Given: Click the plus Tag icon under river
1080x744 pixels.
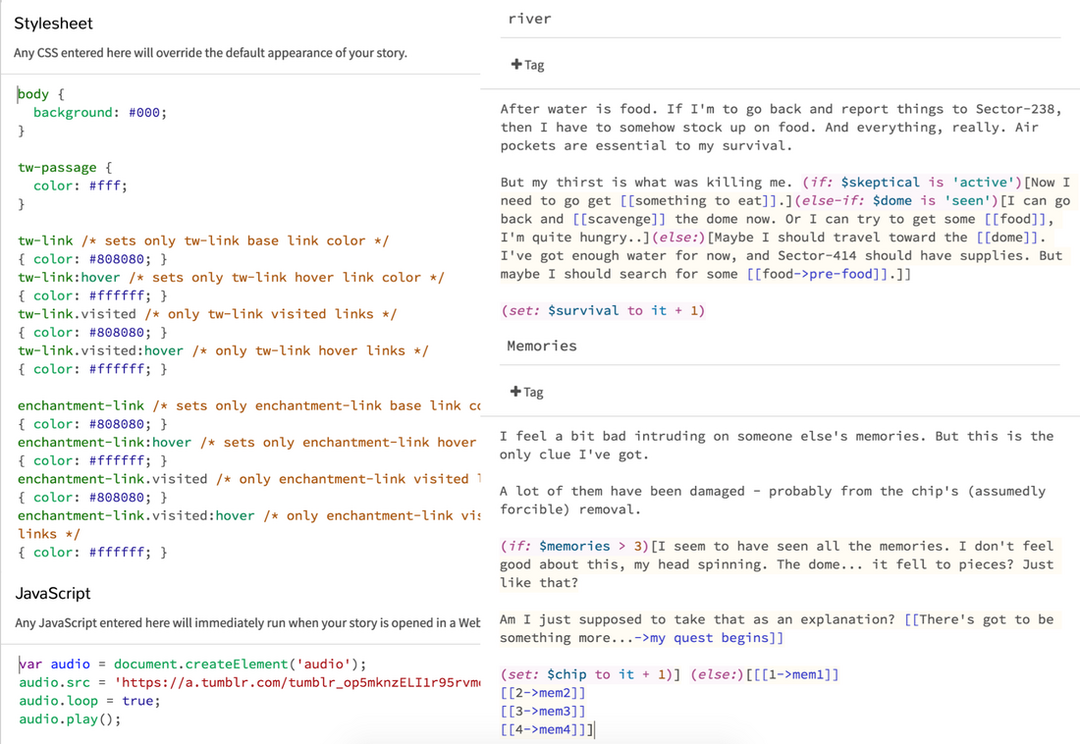Looking at the screenshot, I should pyautogui.click(x=527, y=65).
